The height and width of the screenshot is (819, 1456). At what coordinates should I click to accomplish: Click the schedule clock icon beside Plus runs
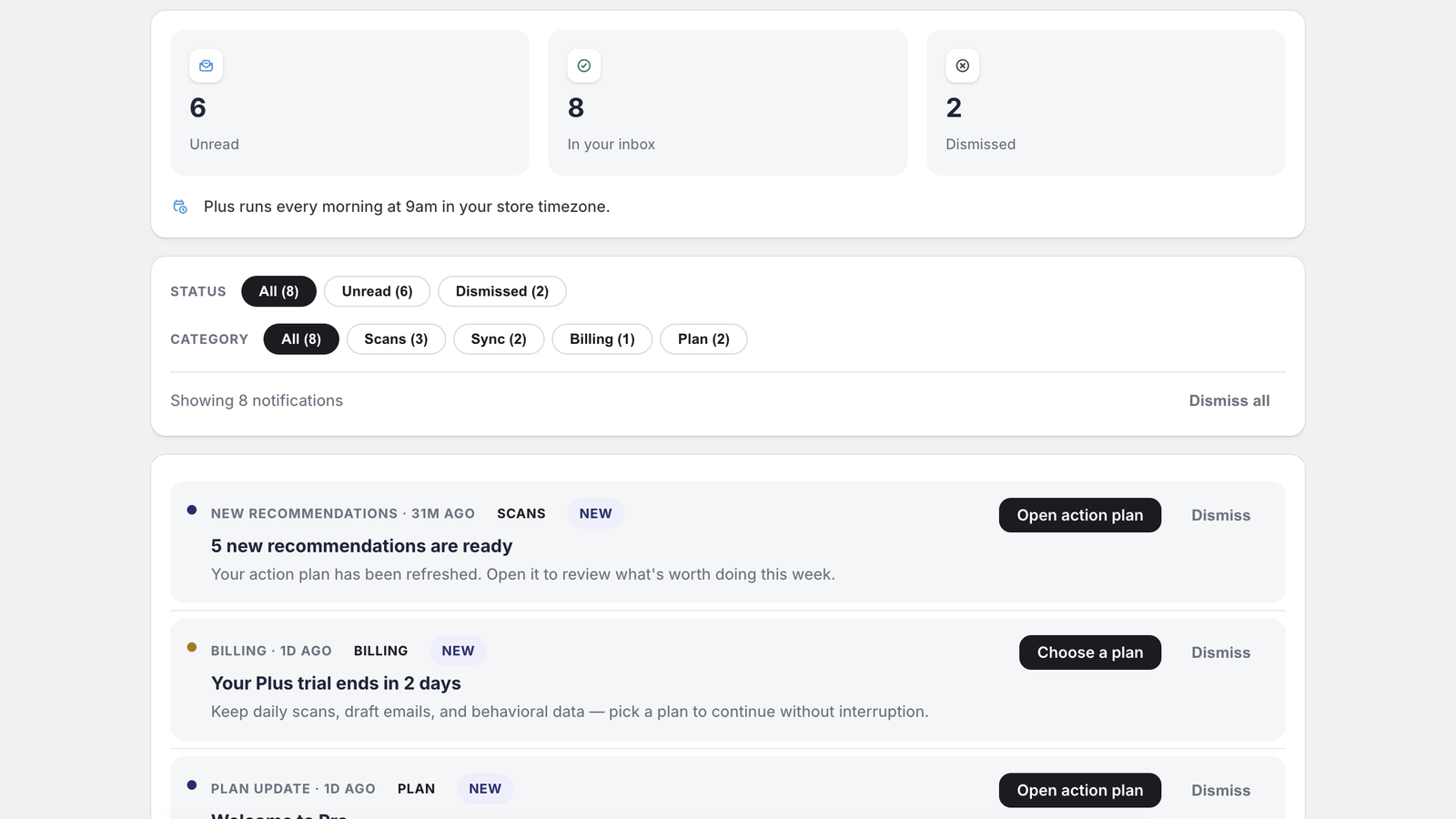point(180,207)
